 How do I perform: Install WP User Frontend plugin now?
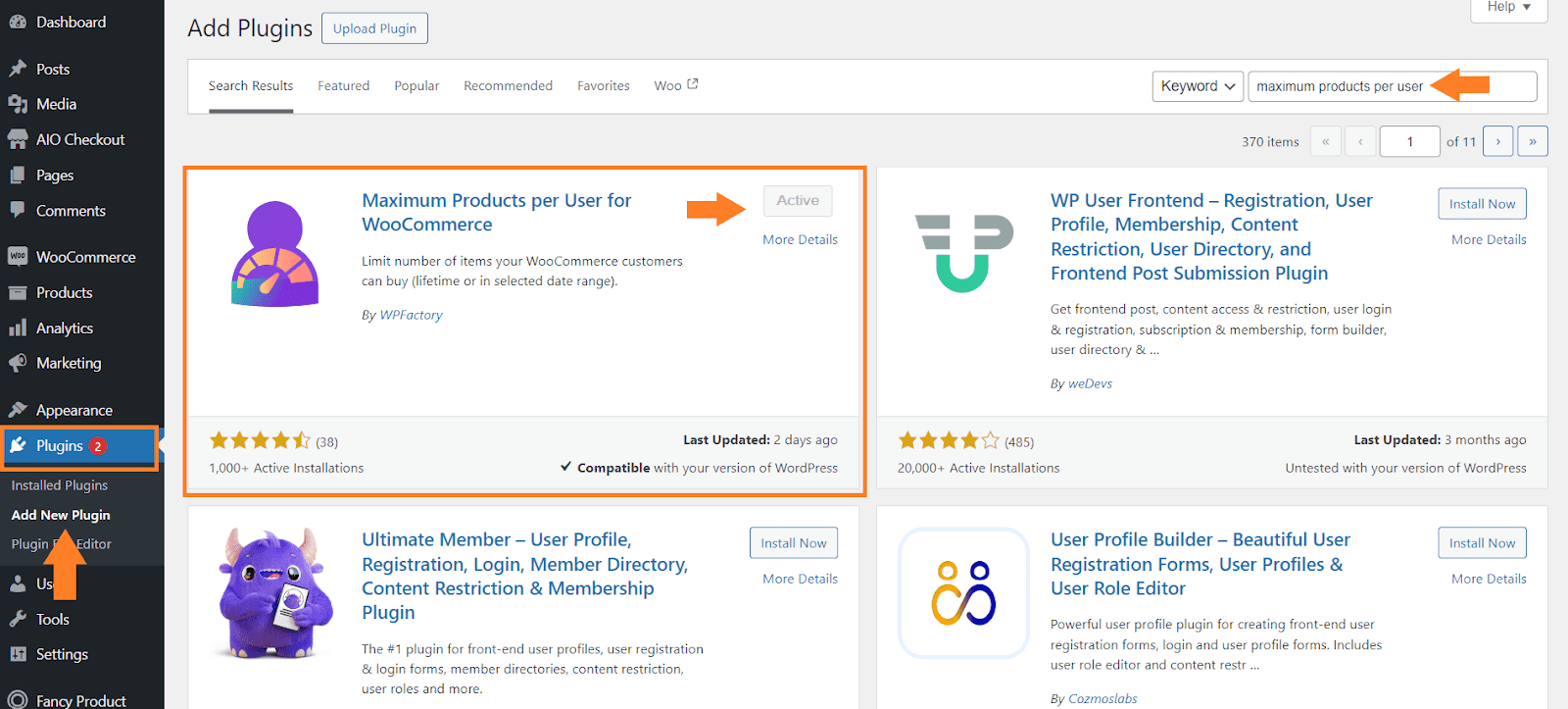[1482, 204]
